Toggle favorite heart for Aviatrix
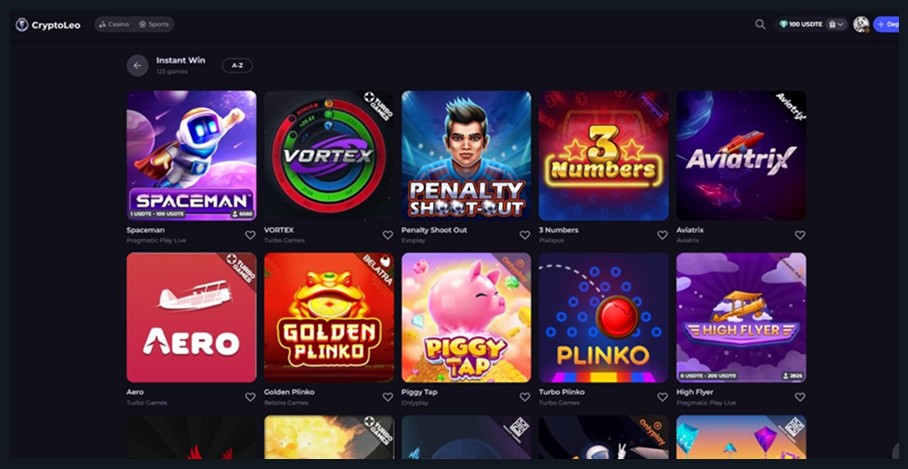908x469 pixels. coord(800,235)
